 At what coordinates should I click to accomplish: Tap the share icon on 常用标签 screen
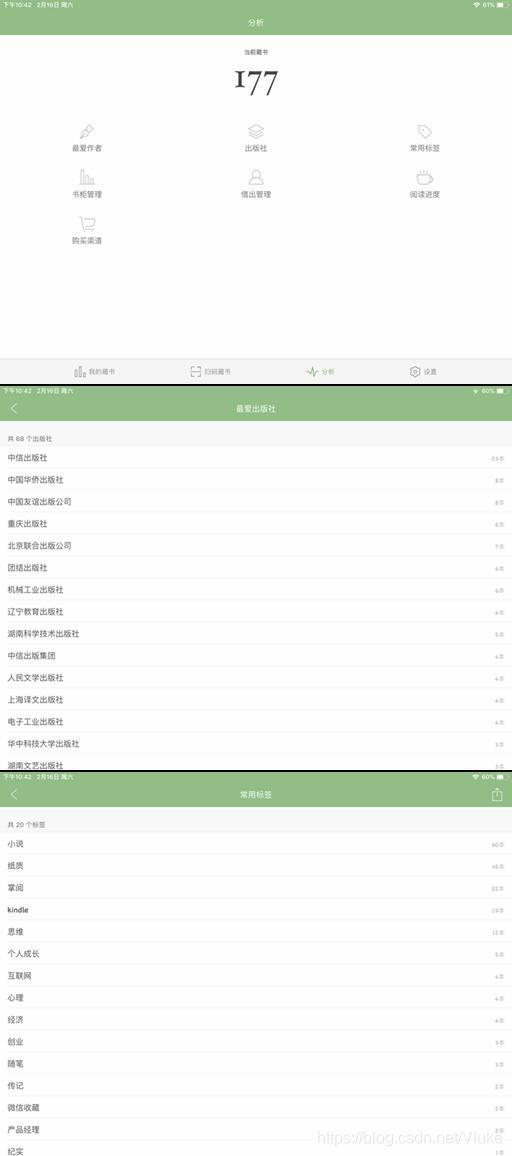pos(497,794)
